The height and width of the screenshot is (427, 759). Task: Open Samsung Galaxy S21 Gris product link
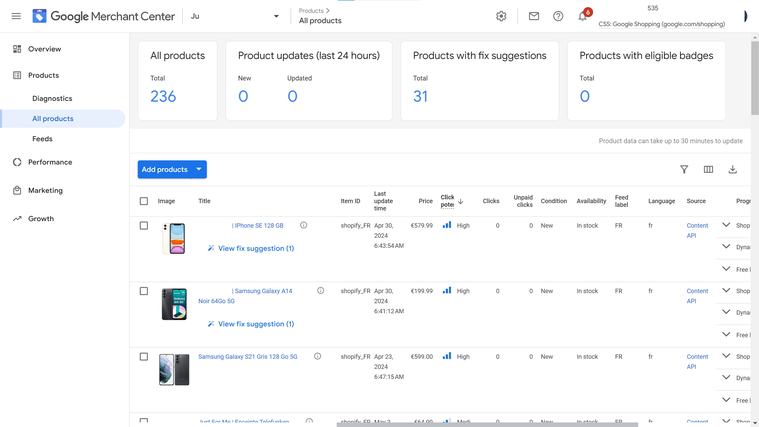point(247,357)
